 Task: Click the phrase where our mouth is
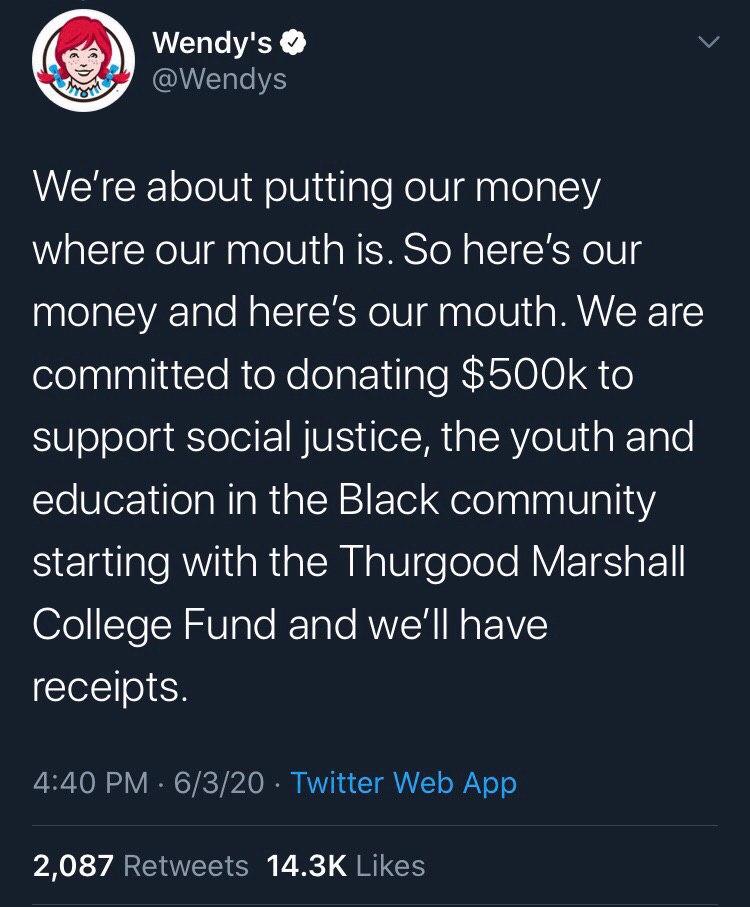[x=209, y=249]
